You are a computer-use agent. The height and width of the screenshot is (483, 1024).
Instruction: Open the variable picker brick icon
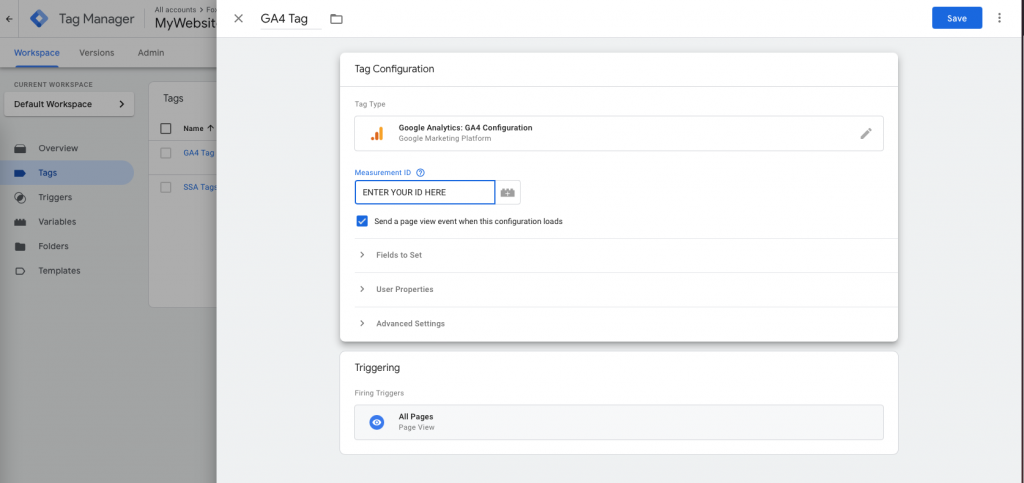tap(508, 193)
